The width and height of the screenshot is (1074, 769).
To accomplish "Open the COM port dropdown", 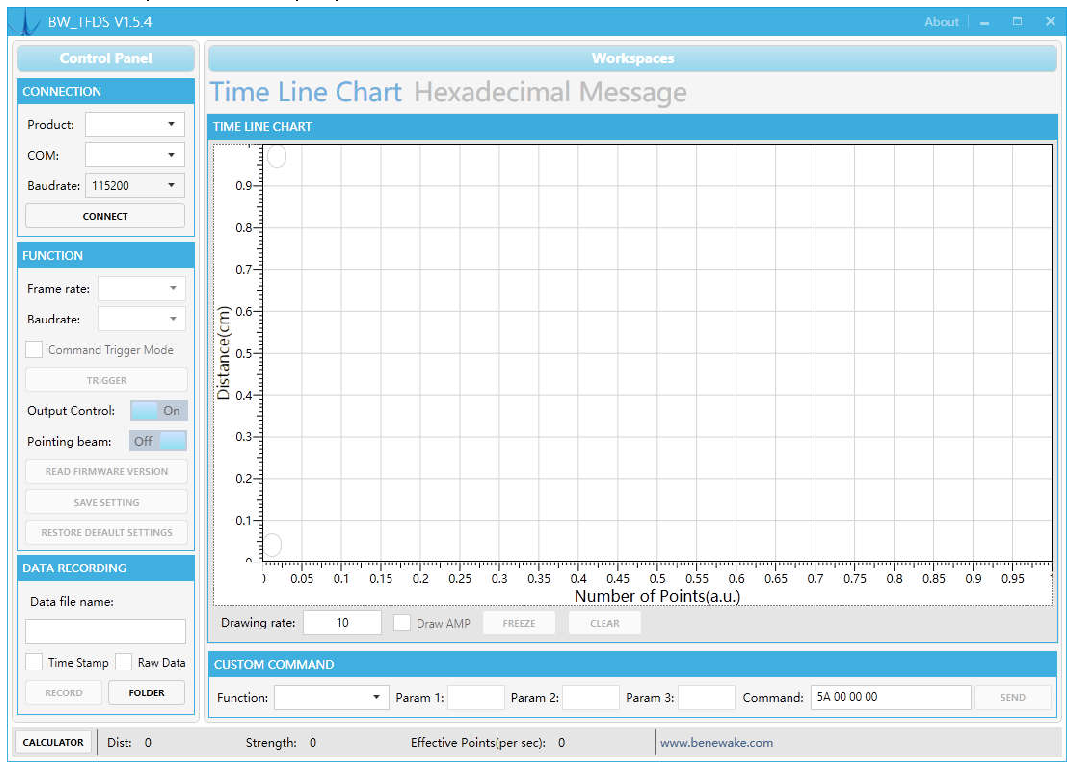I will tap(135, 155).
